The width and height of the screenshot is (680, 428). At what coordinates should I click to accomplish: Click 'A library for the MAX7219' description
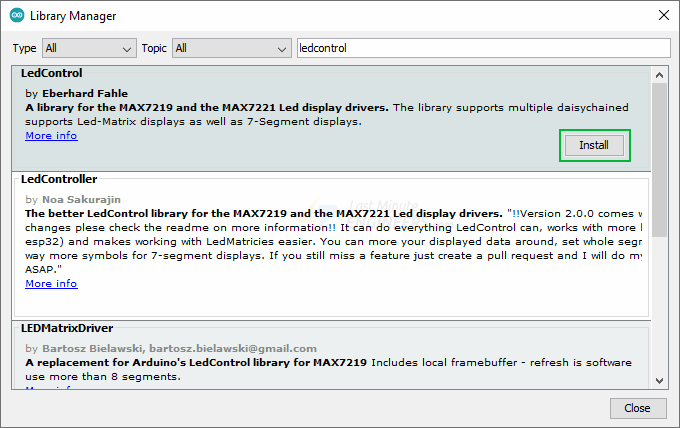tap(207, 108)
